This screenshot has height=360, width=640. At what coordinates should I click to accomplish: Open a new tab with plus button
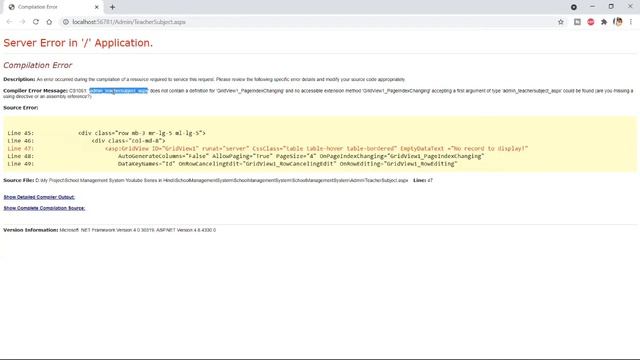pyautogui.click(x=112, y=7)
